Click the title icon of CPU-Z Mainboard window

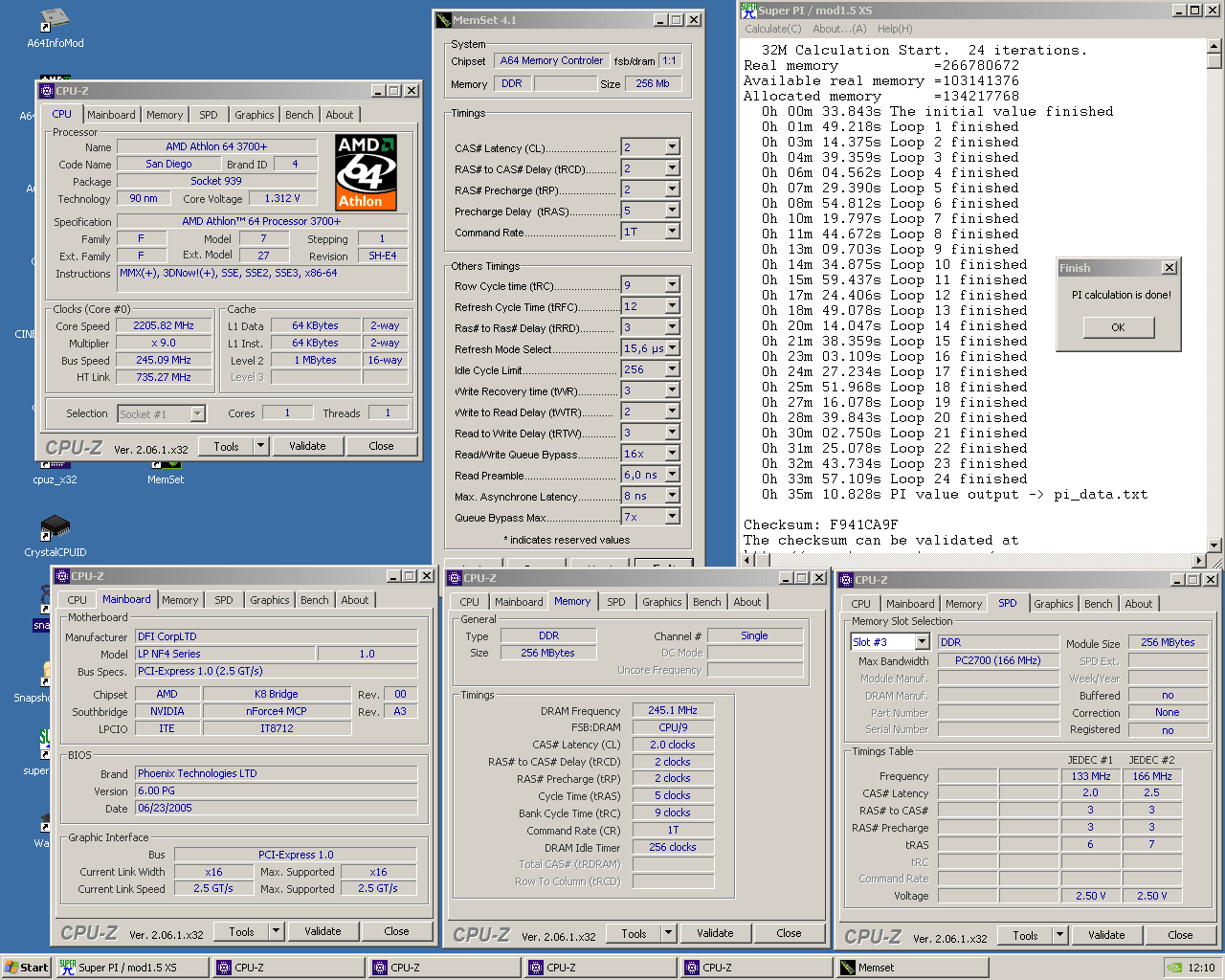pyautogui.click(x=62, y=576)
